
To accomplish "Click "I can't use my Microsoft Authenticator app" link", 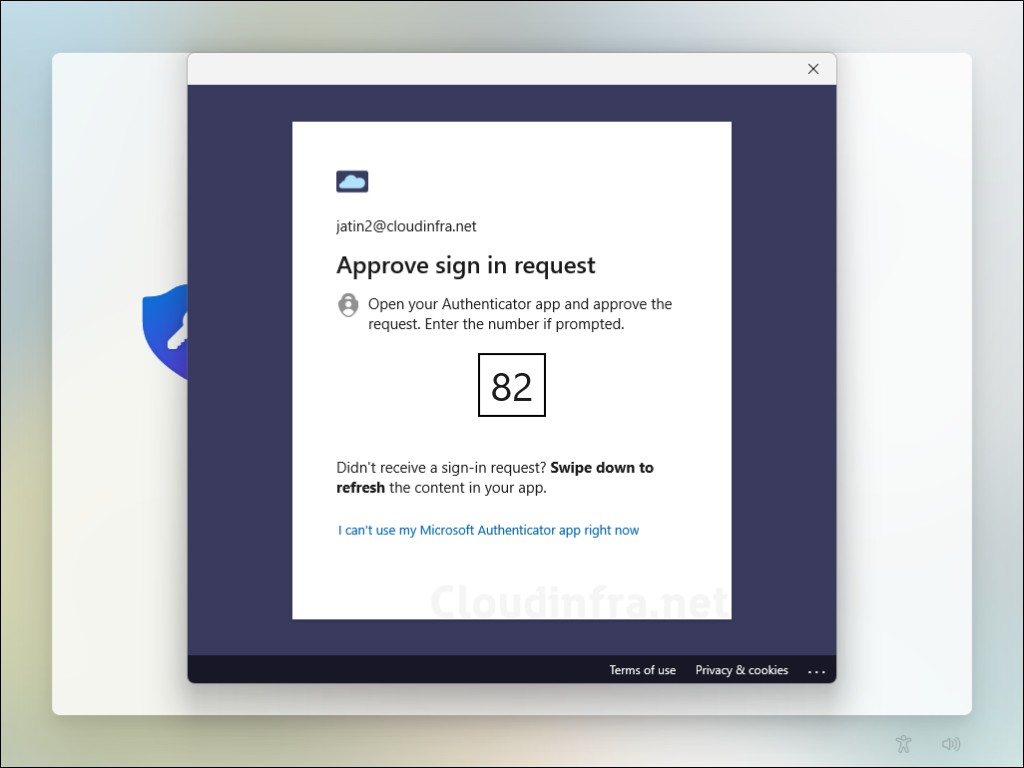I will pyautogui.click(x=488, y=530).
